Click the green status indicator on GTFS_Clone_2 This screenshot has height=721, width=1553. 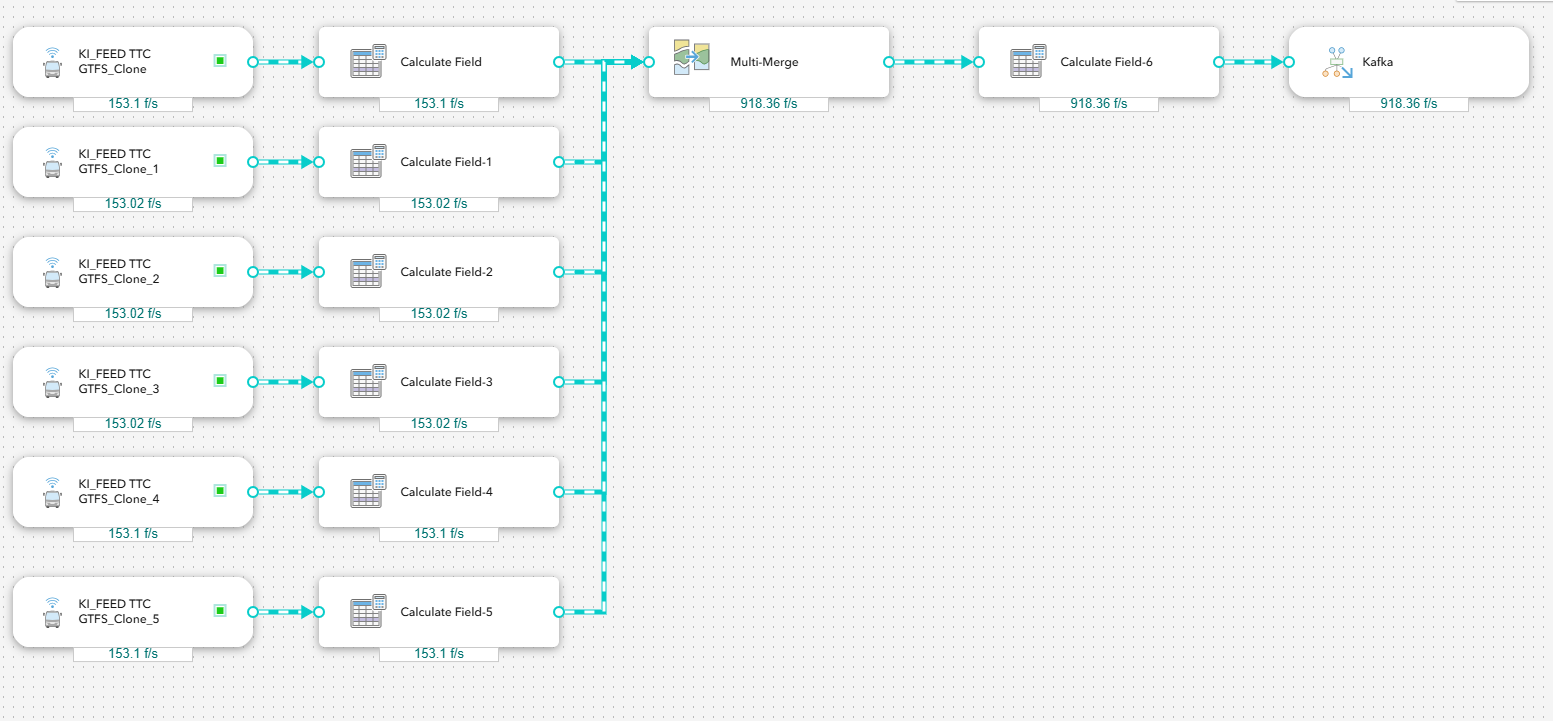pos(220,271)
